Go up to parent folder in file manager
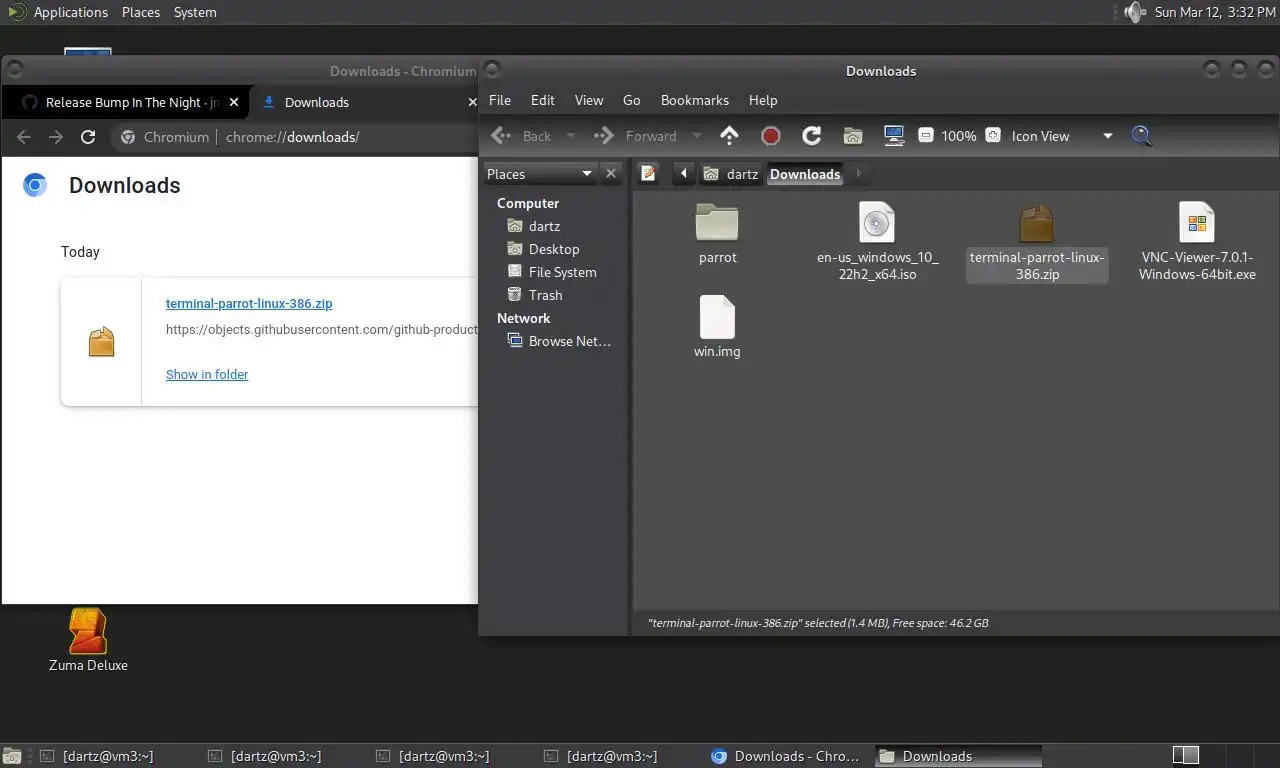The width and height of the screenshot is (1280, 768). [x=730, y=136]
